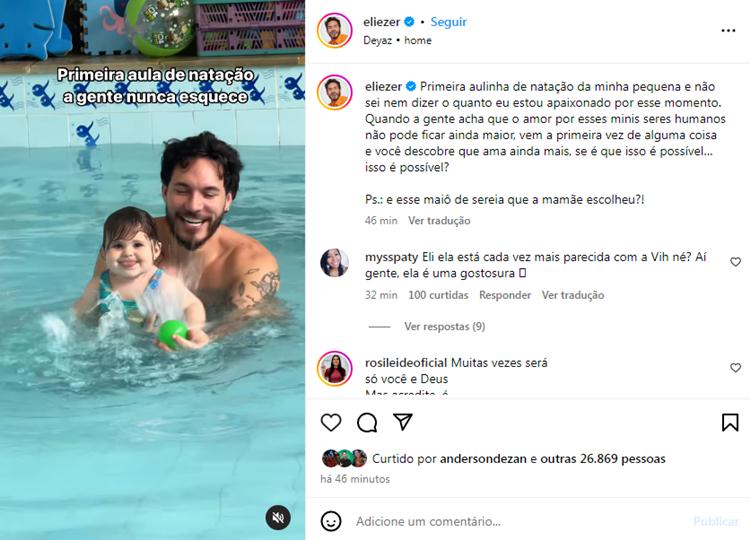Unmute the video with speaker icon
The height and width of the screenshot is (540, 750).
pyautogui.click(x=278, y=518)
